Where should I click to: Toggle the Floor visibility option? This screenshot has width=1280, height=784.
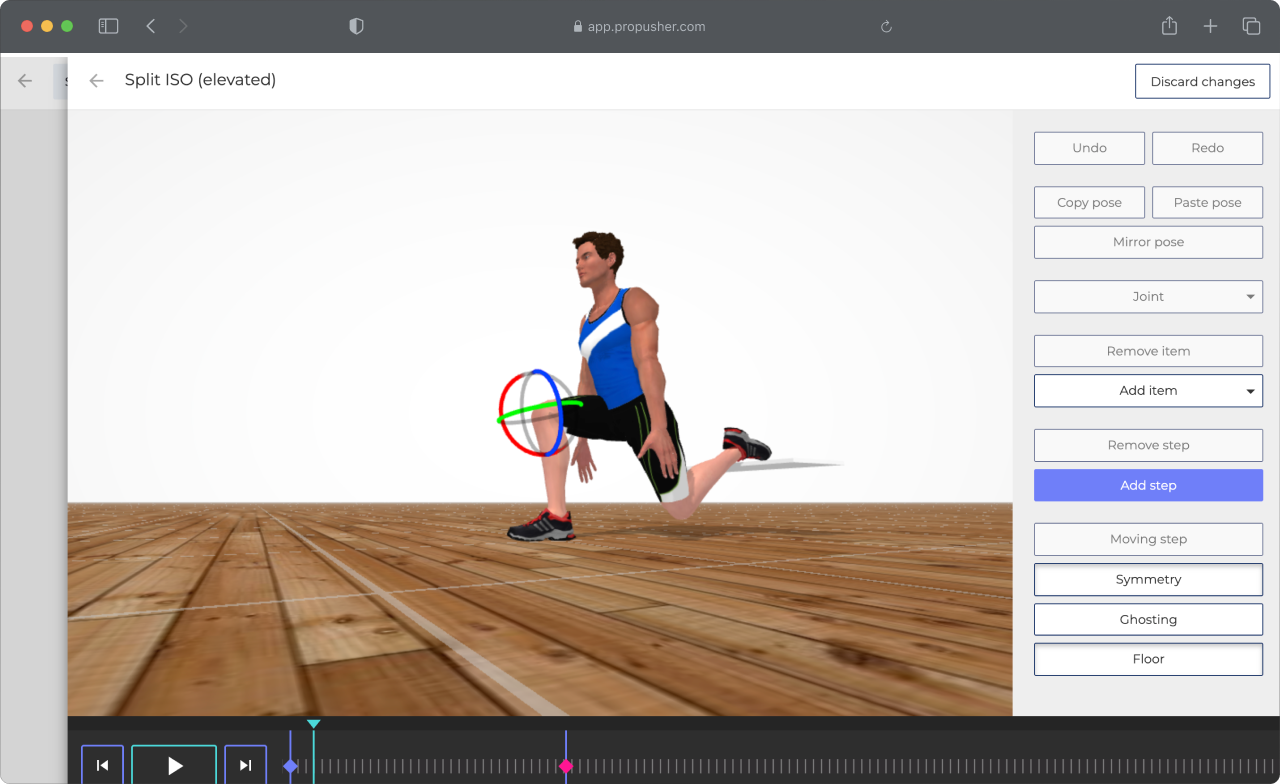pyautogui.click(x=1148, y=659)
